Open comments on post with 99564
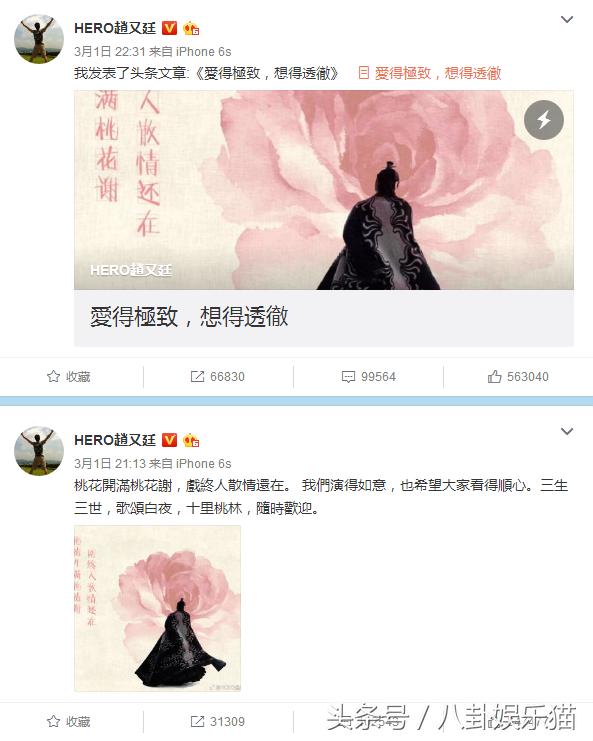593x741 pixels. tap(369, 377)
